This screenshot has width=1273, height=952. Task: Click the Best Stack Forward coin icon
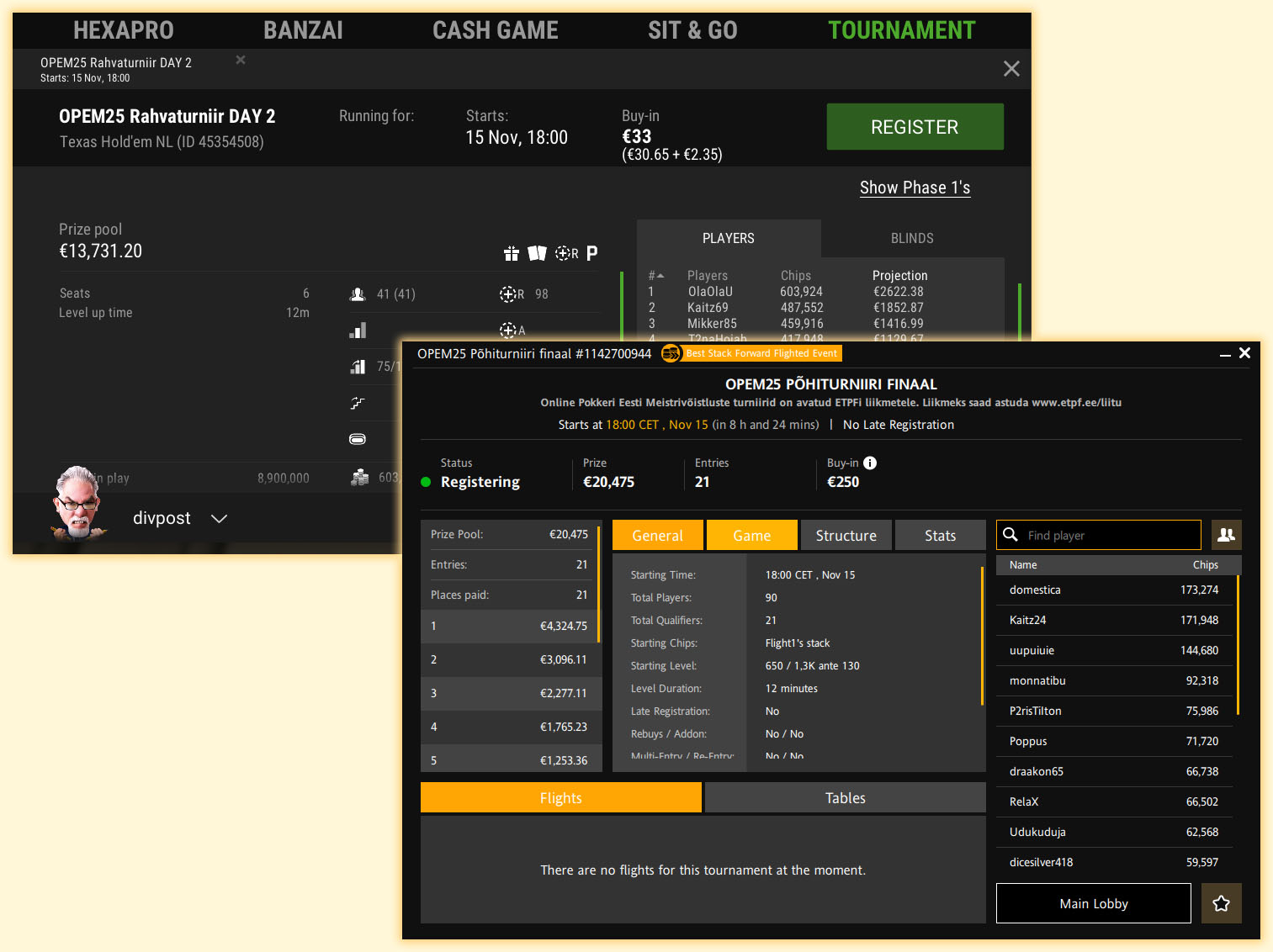point(671,354)
